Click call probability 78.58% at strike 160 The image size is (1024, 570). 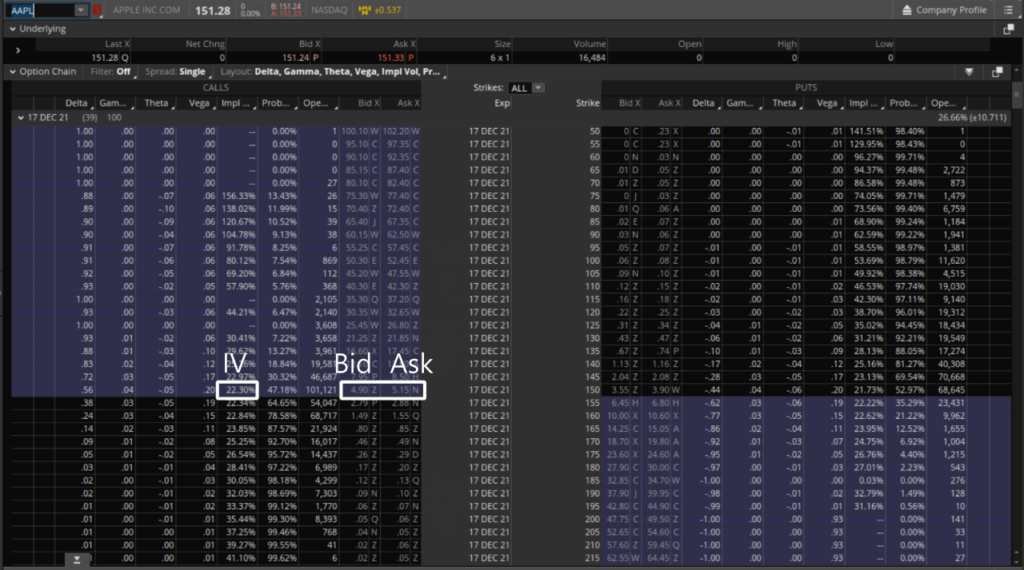point(282,416)
